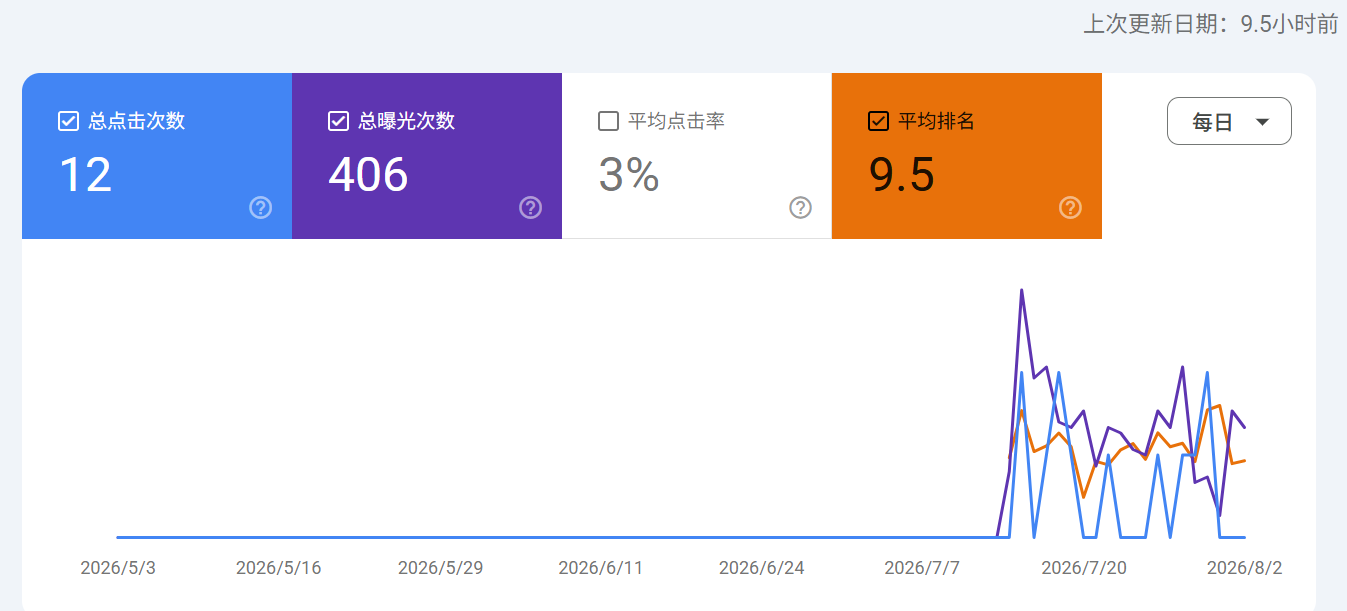This screenshot has height=611, width=1347.
Task: Click the 2026/6/24 axis date label
Action: [761, 568]
